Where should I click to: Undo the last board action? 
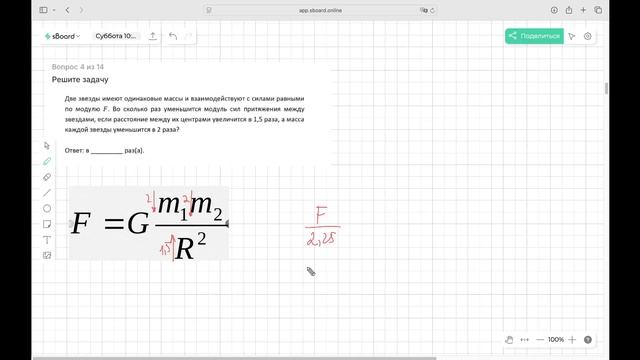click(x=173, y=36)
